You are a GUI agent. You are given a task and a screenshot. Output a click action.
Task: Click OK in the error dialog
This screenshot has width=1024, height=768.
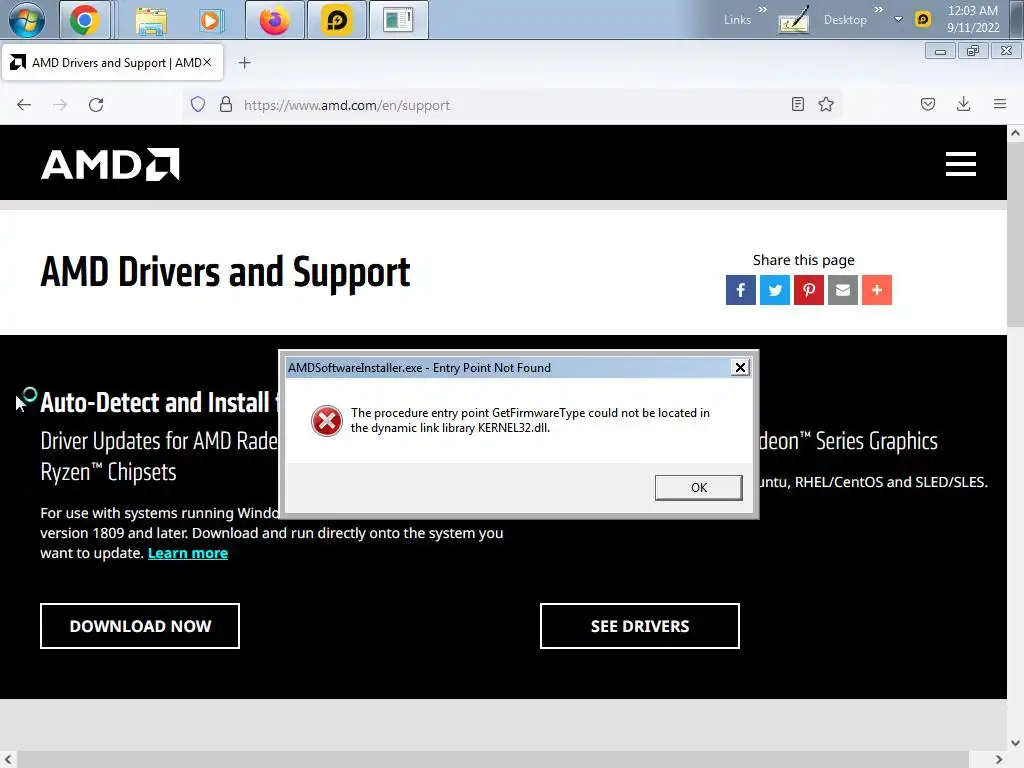click(x=699, y=488)
